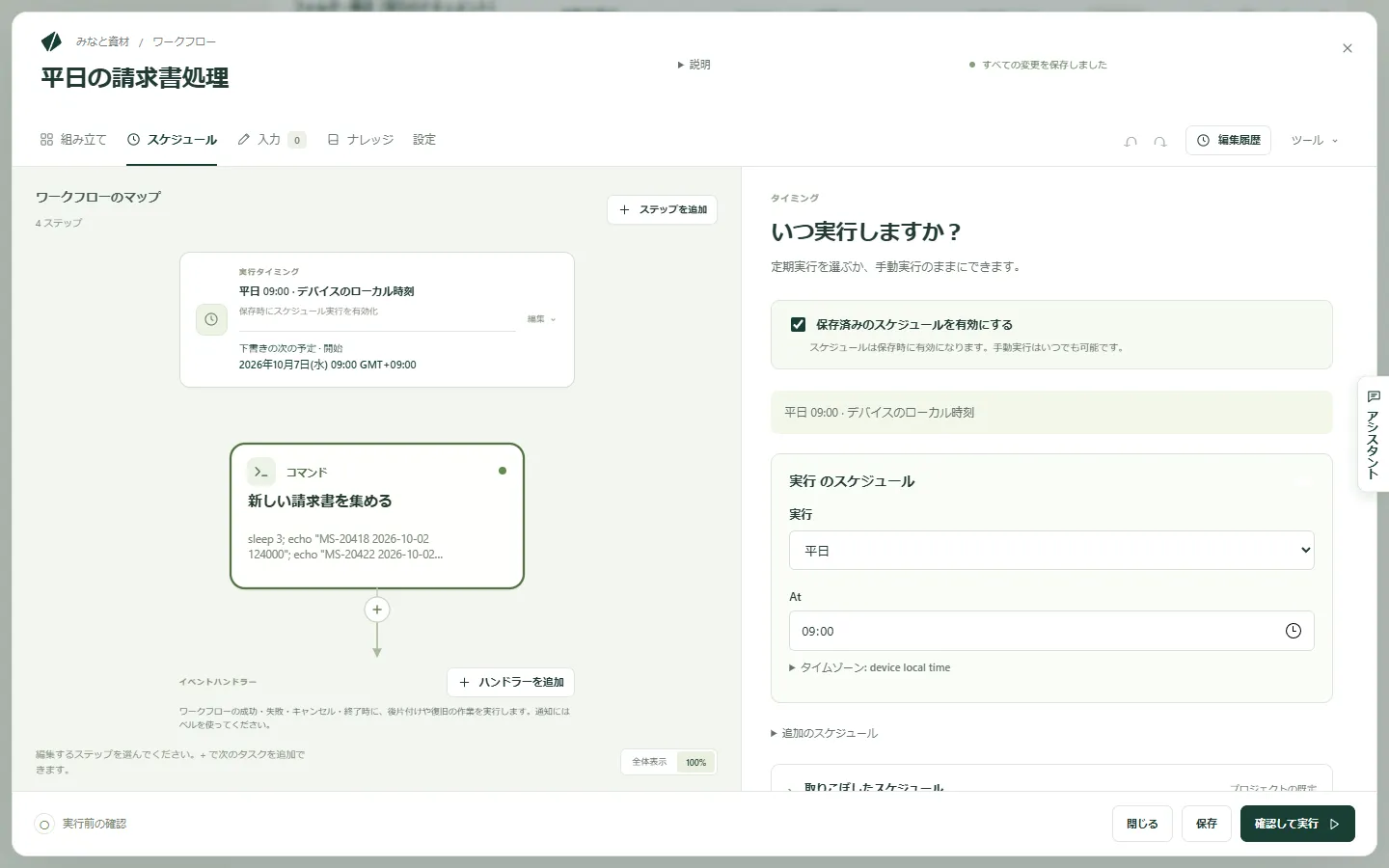The image size is (1389, 868).
Task: Close the workflow dialog with the X
Action: [x=1348, y=48]
